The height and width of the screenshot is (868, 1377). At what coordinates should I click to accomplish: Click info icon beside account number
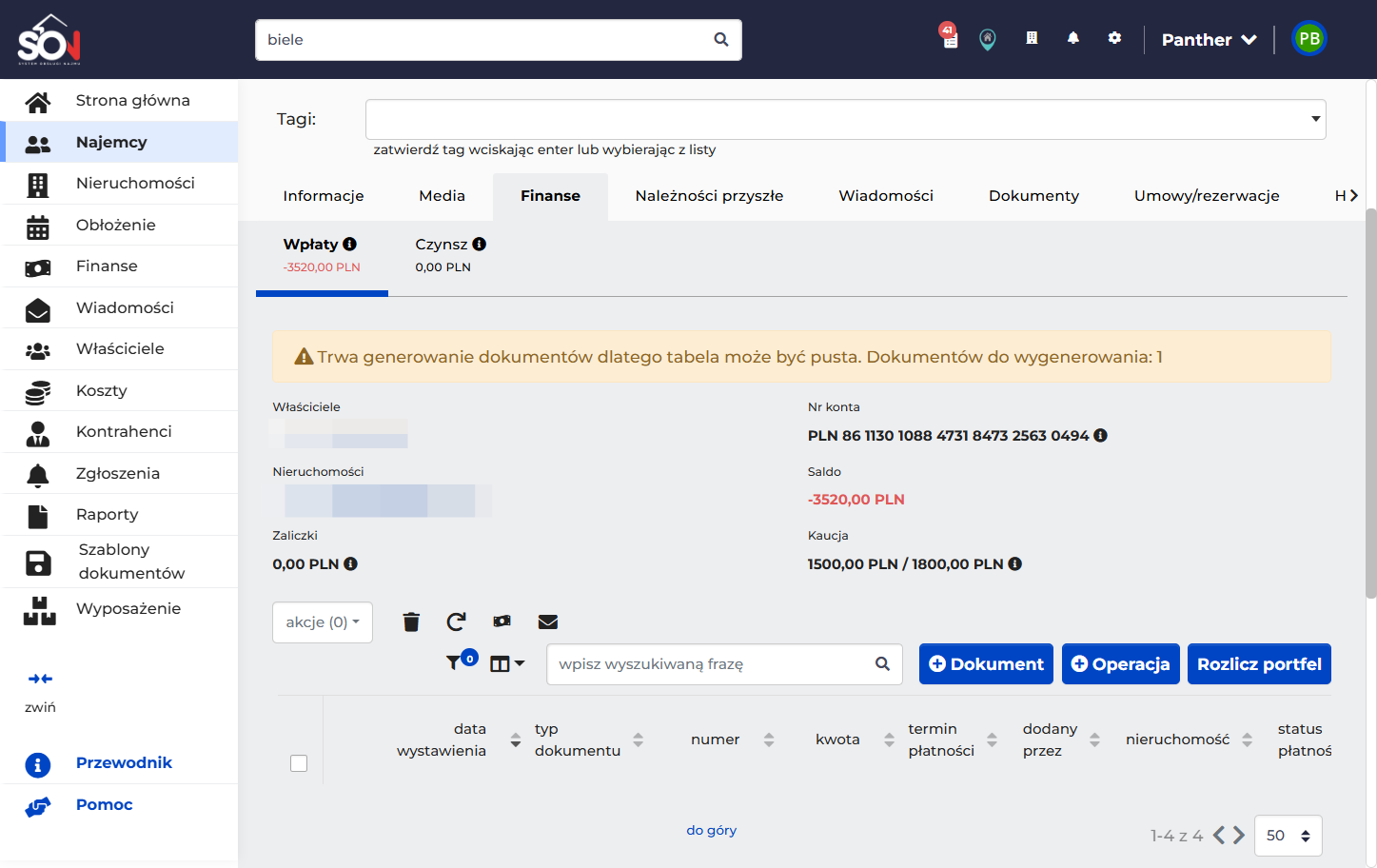[x=1101, y=435]
